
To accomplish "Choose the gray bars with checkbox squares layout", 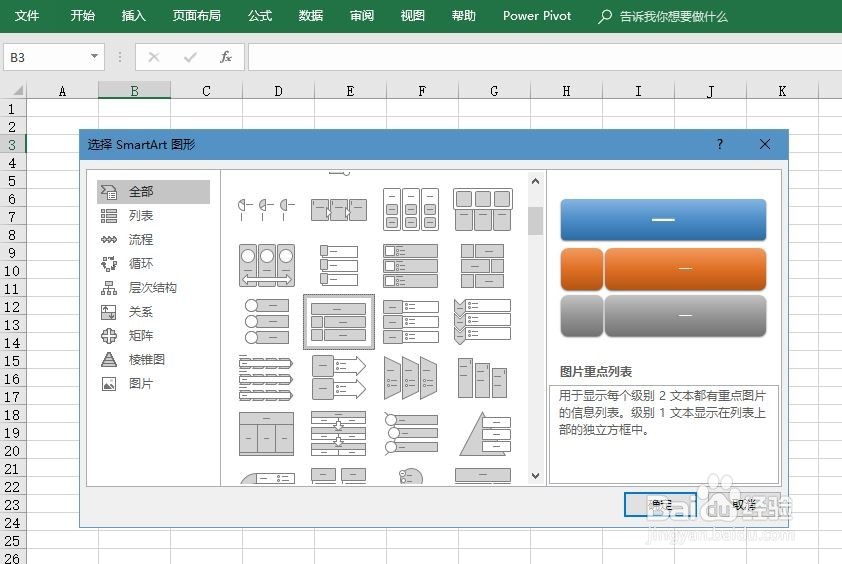I will click(x=411, y=265).
